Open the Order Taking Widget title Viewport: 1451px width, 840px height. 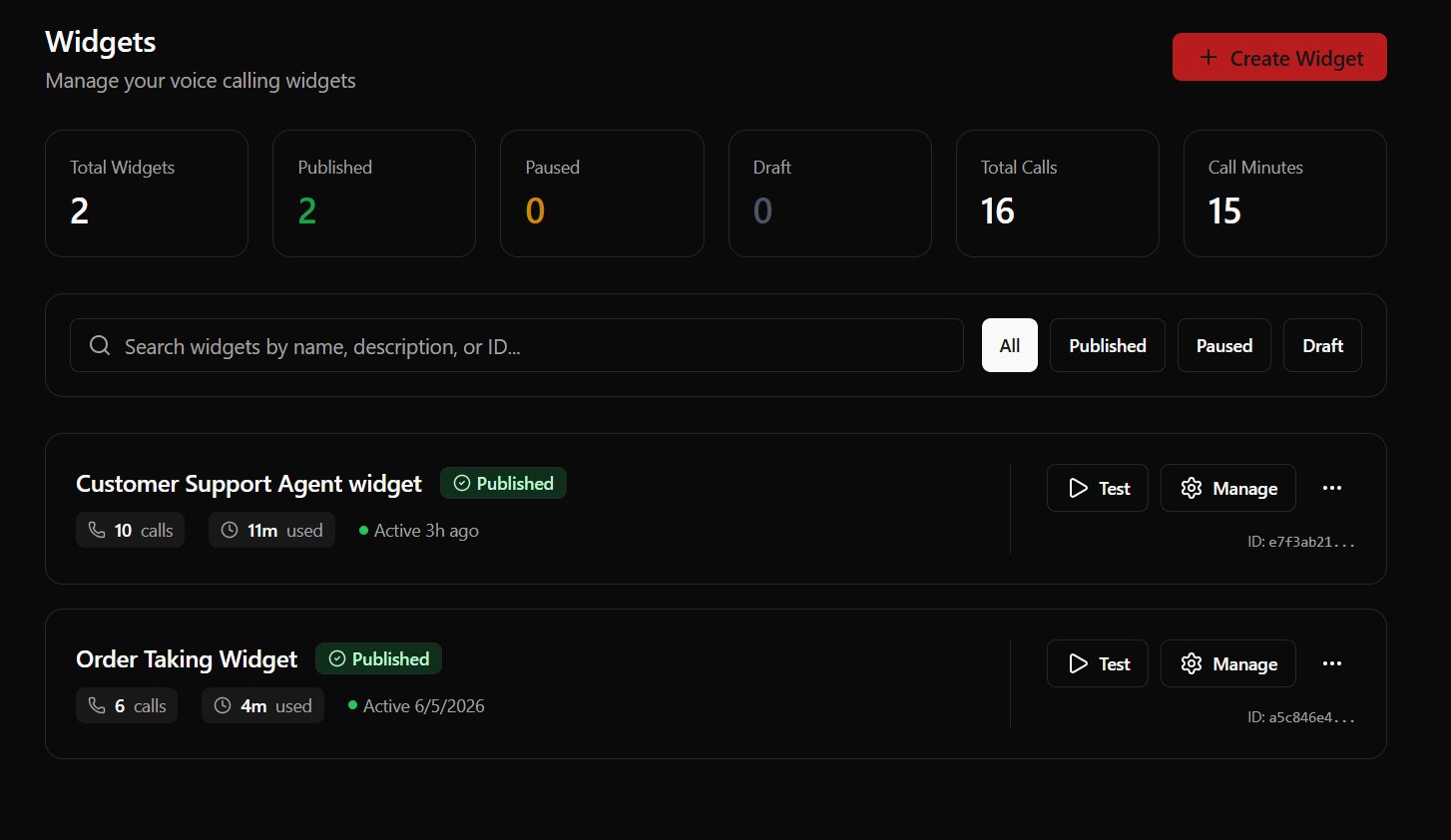[x=187, y=659]
